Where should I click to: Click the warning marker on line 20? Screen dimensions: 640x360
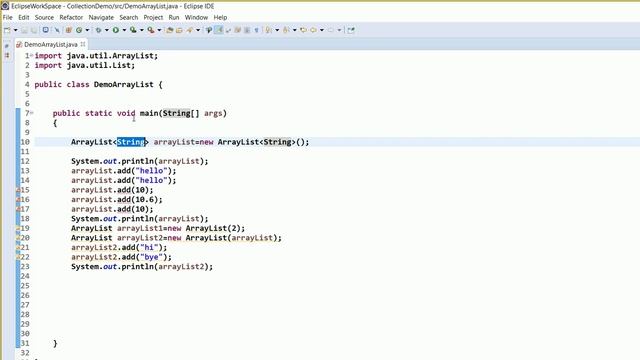coord(18,238)
